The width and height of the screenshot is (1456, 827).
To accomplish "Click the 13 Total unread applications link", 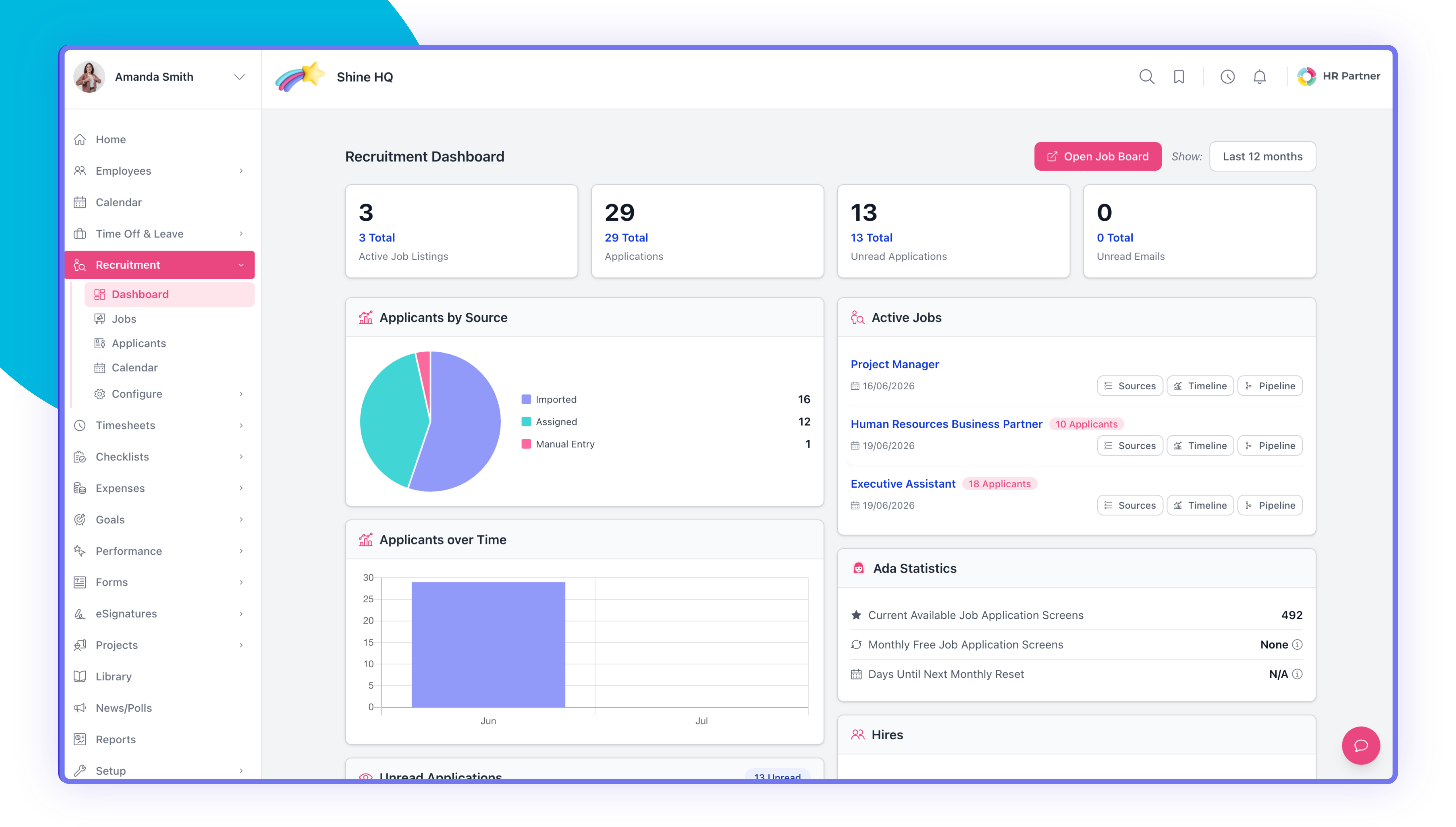I will point(871,238).
